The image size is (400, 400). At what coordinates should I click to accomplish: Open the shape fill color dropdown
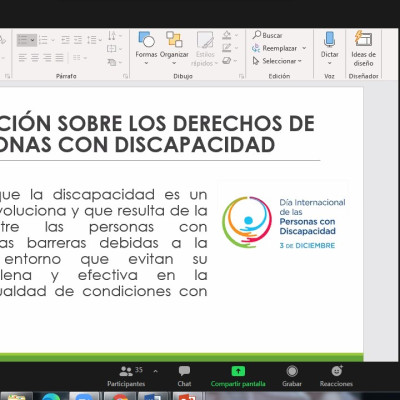pyautogui.click(x=236, y=35)
